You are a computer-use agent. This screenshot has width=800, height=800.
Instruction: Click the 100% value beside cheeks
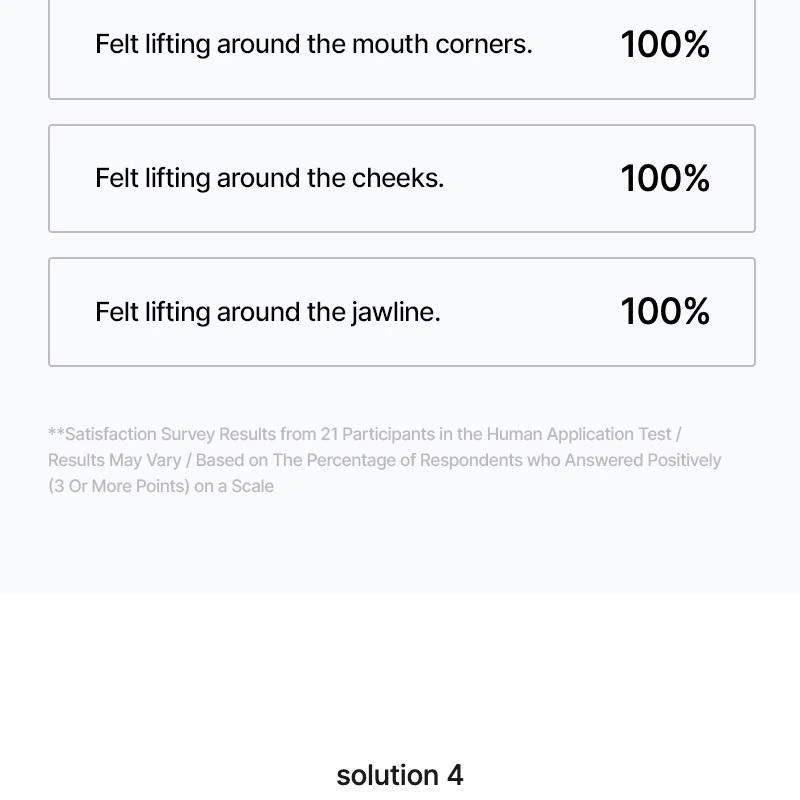click(x=665, y=178)
